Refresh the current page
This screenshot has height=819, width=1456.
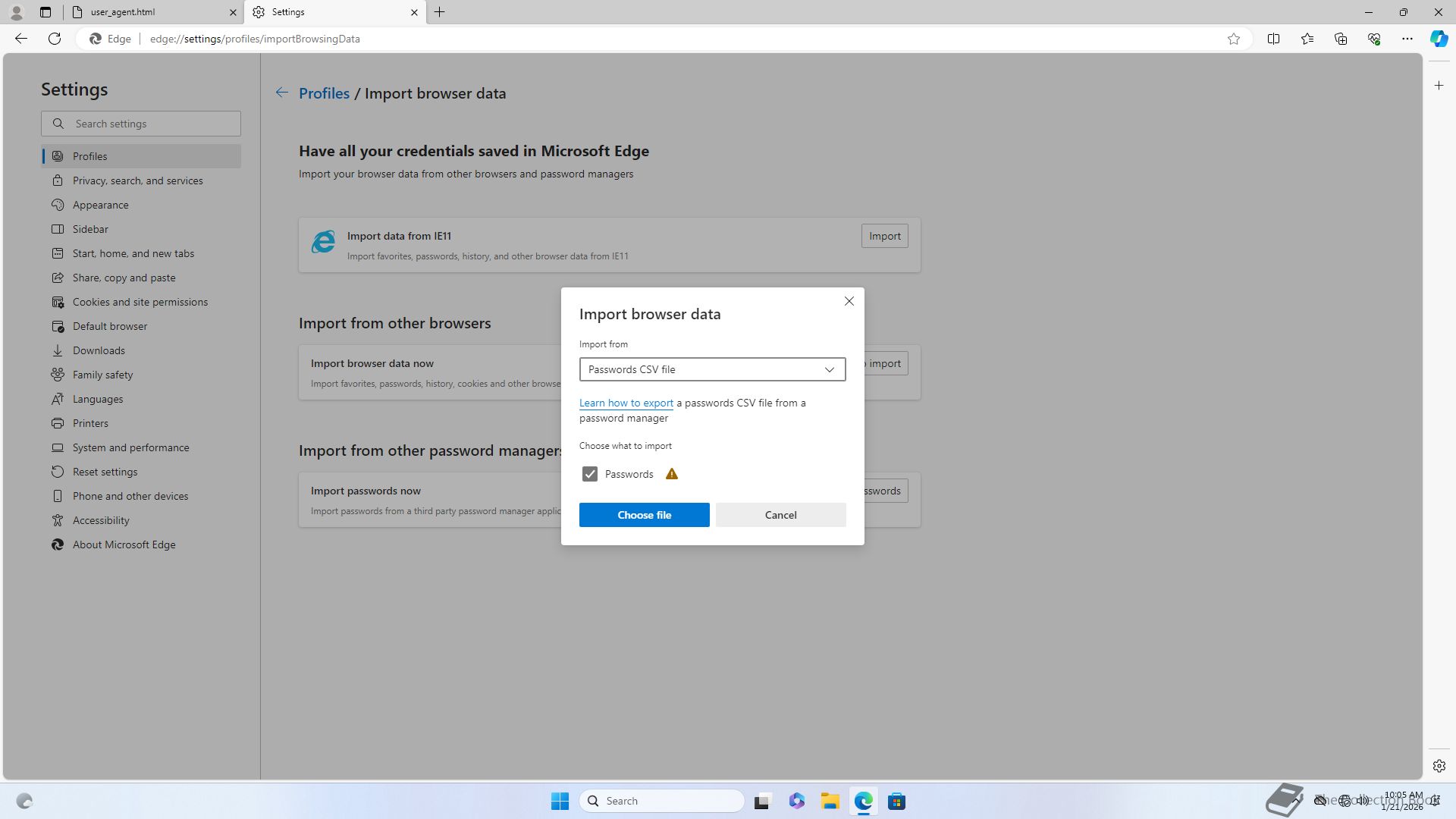click(55, 39)
